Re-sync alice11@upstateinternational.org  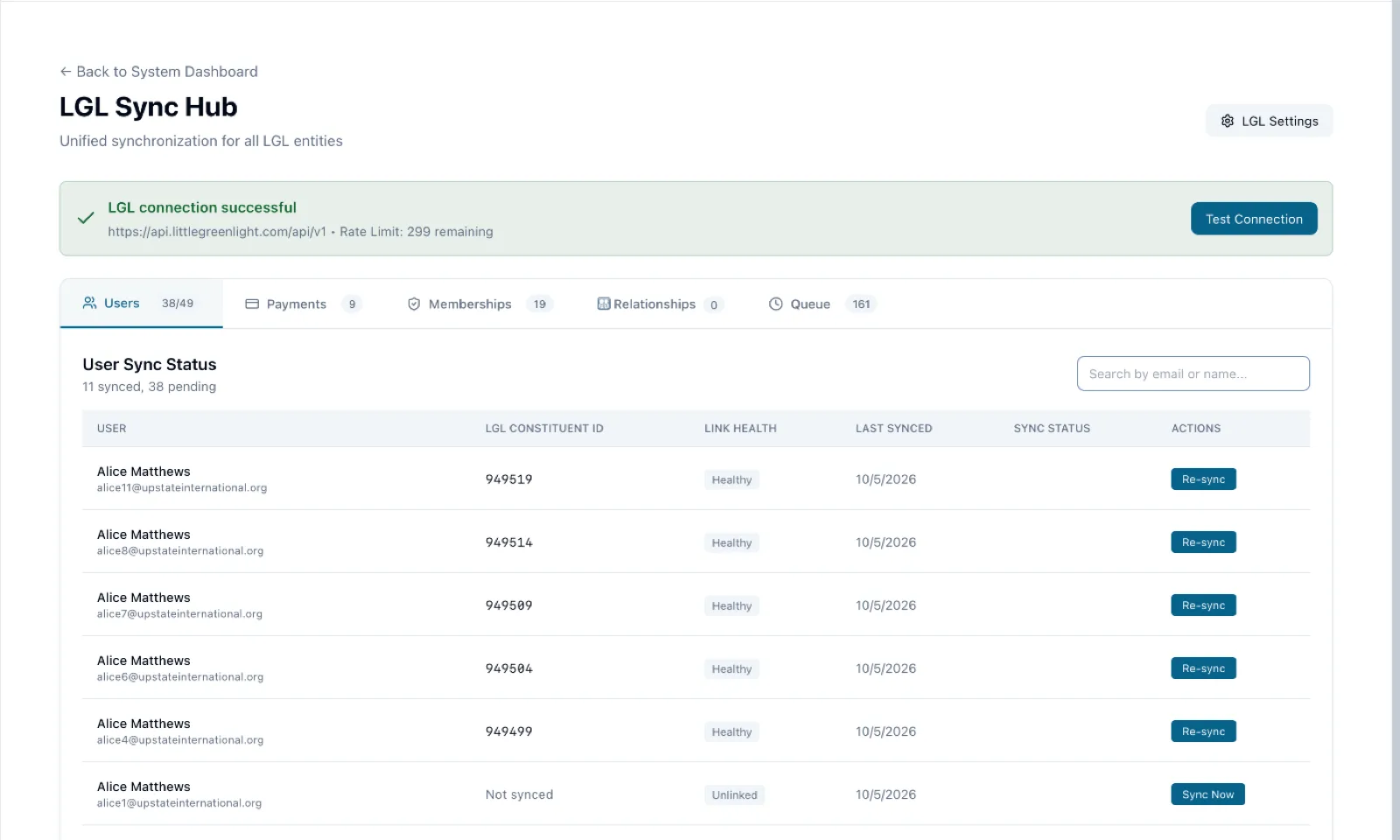tap(1203, 479)
